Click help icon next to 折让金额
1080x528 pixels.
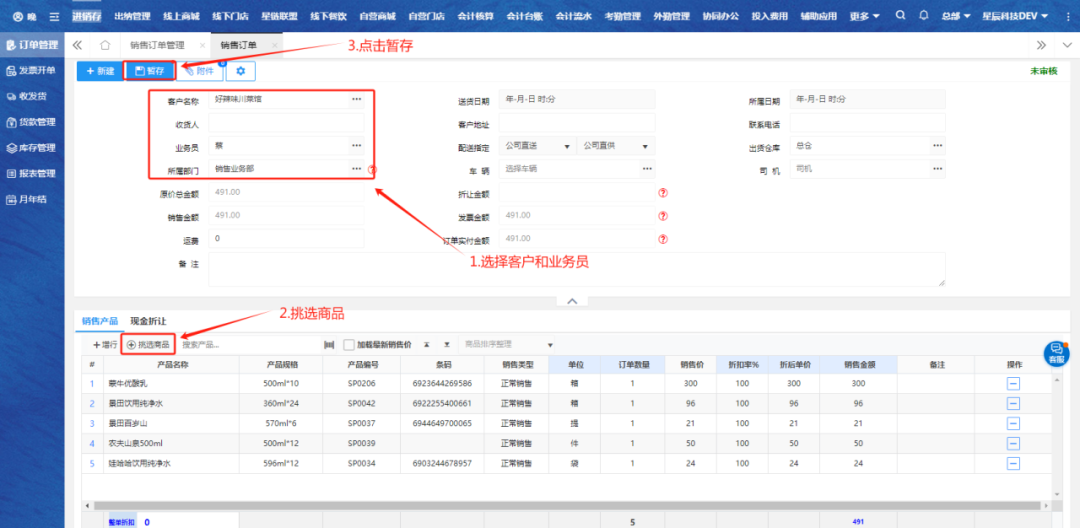[662, 192]
